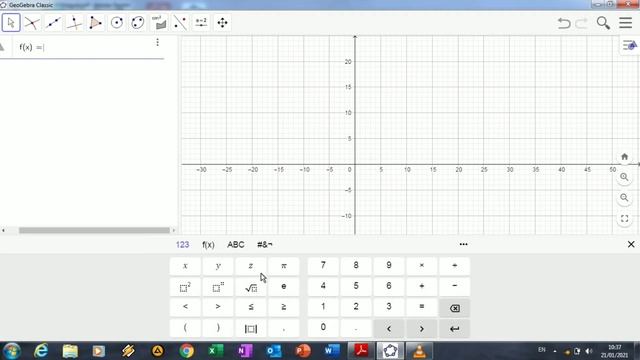Open the three-dot options for f(x) row
Screen dimensions: 640x360
coord(158,42)
